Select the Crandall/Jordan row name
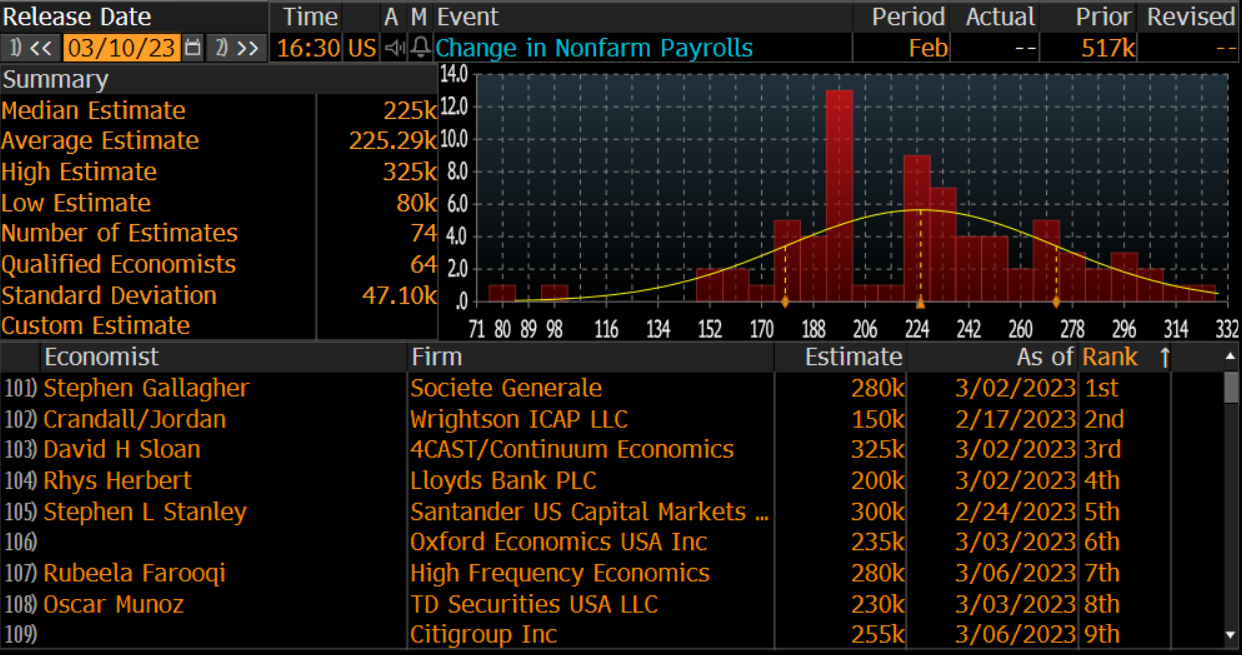 coord(135,419)
